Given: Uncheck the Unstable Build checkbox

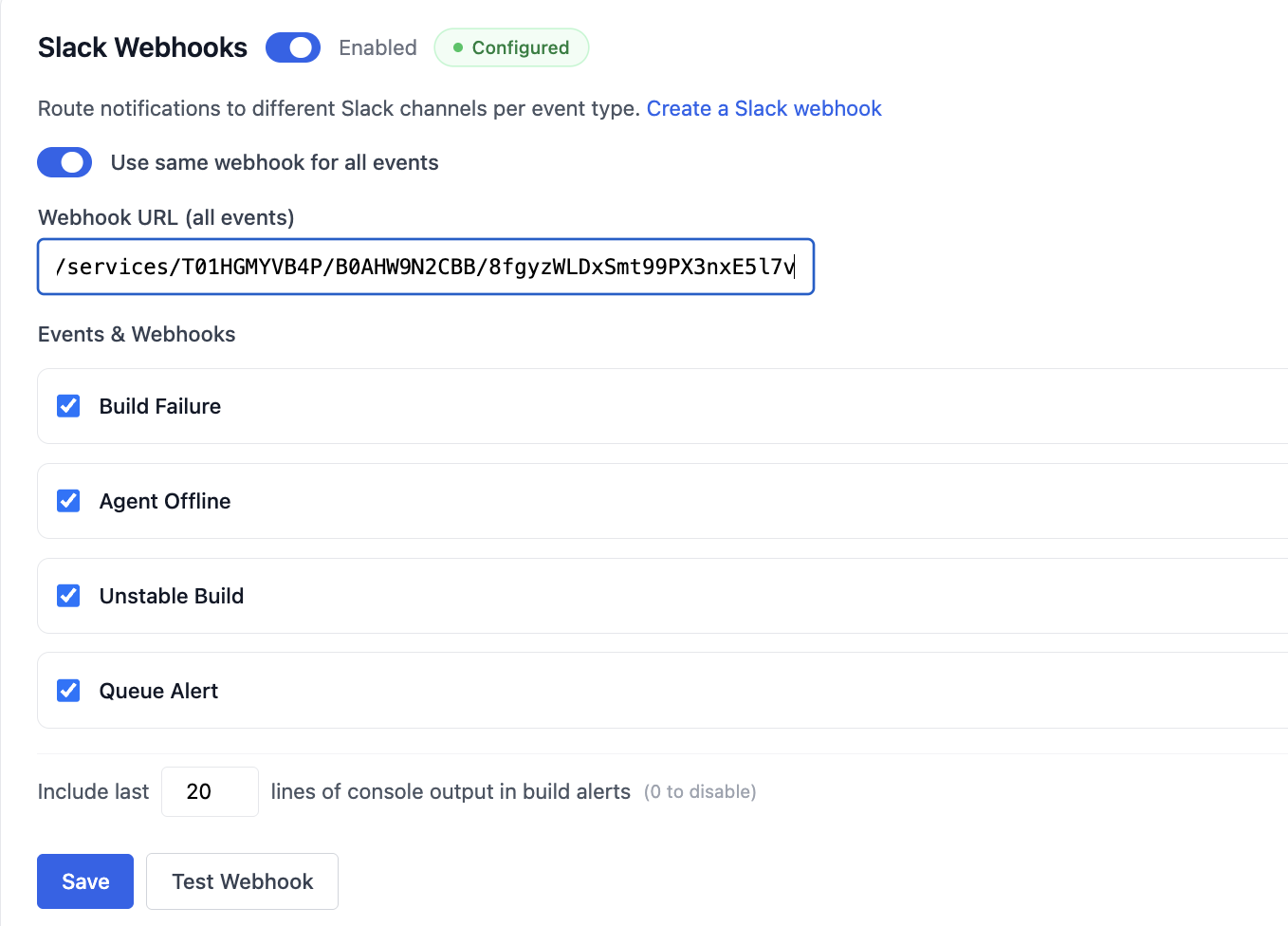Looking at the screenshot, I should 68,596.
